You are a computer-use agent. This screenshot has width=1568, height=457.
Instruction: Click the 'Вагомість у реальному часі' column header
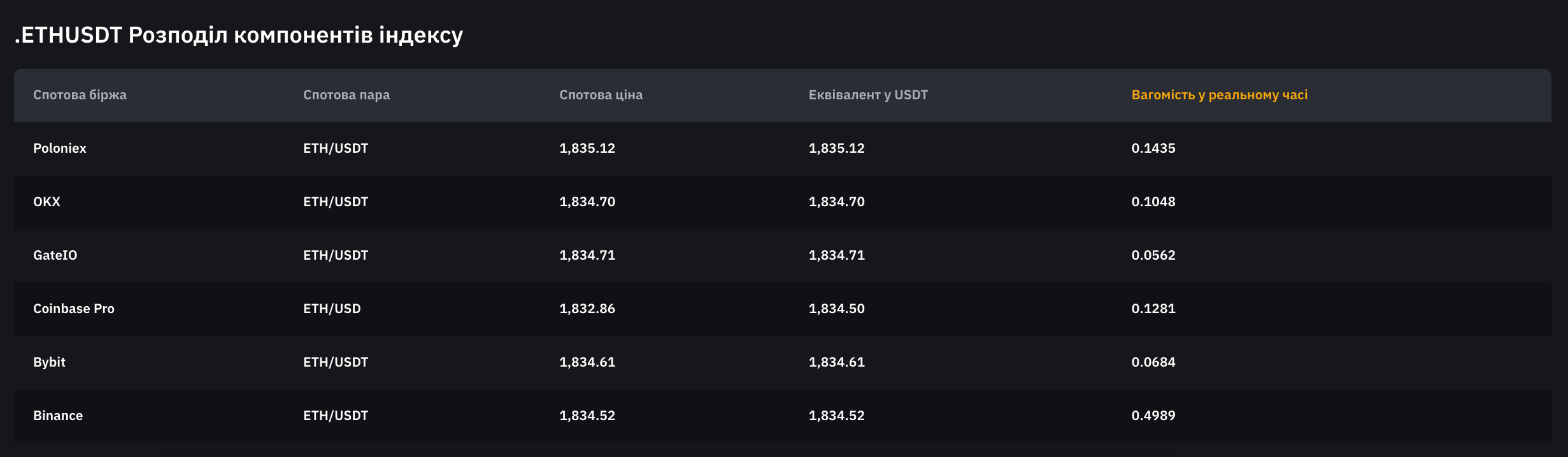tap(1219, 95)
